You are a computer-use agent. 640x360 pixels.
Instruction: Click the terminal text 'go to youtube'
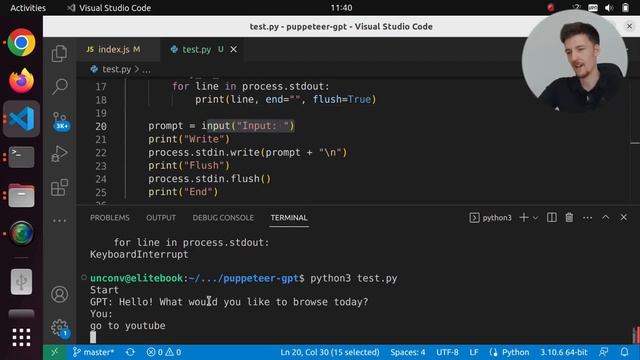128,326
